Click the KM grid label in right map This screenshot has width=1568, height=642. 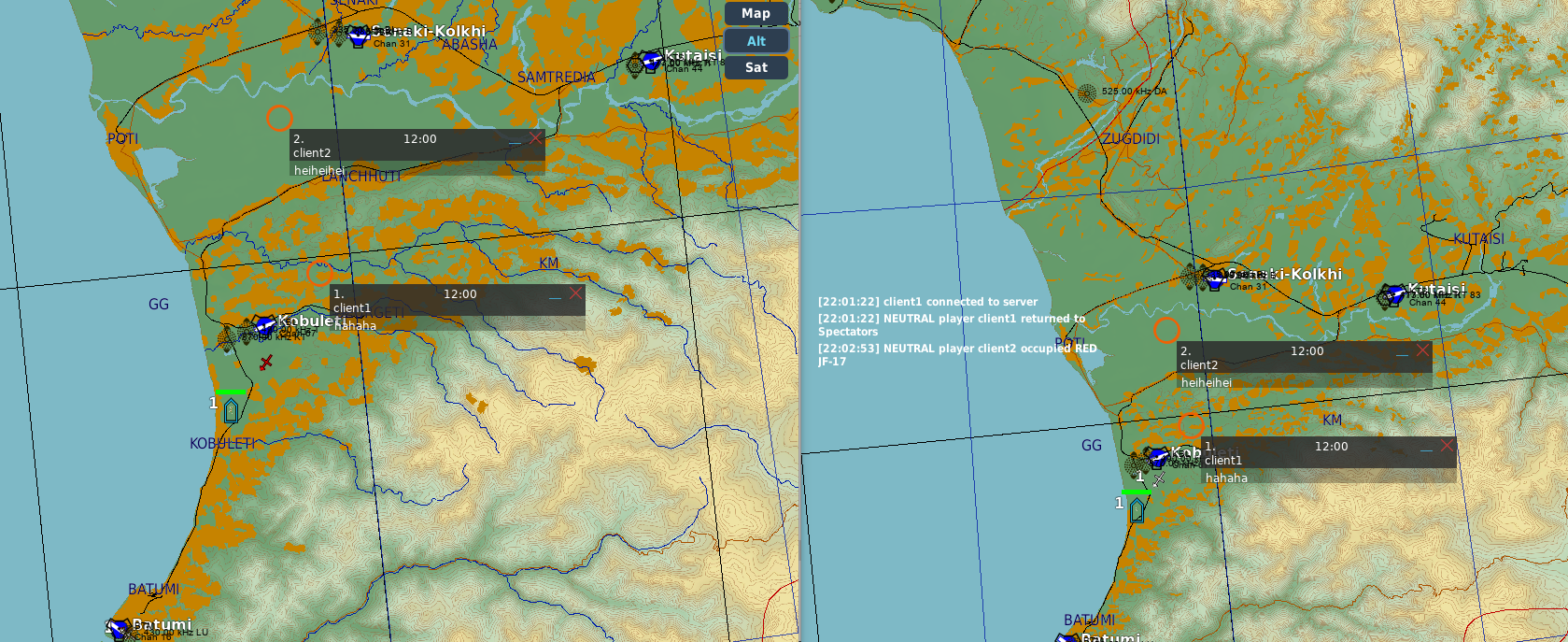[1332, 421]
